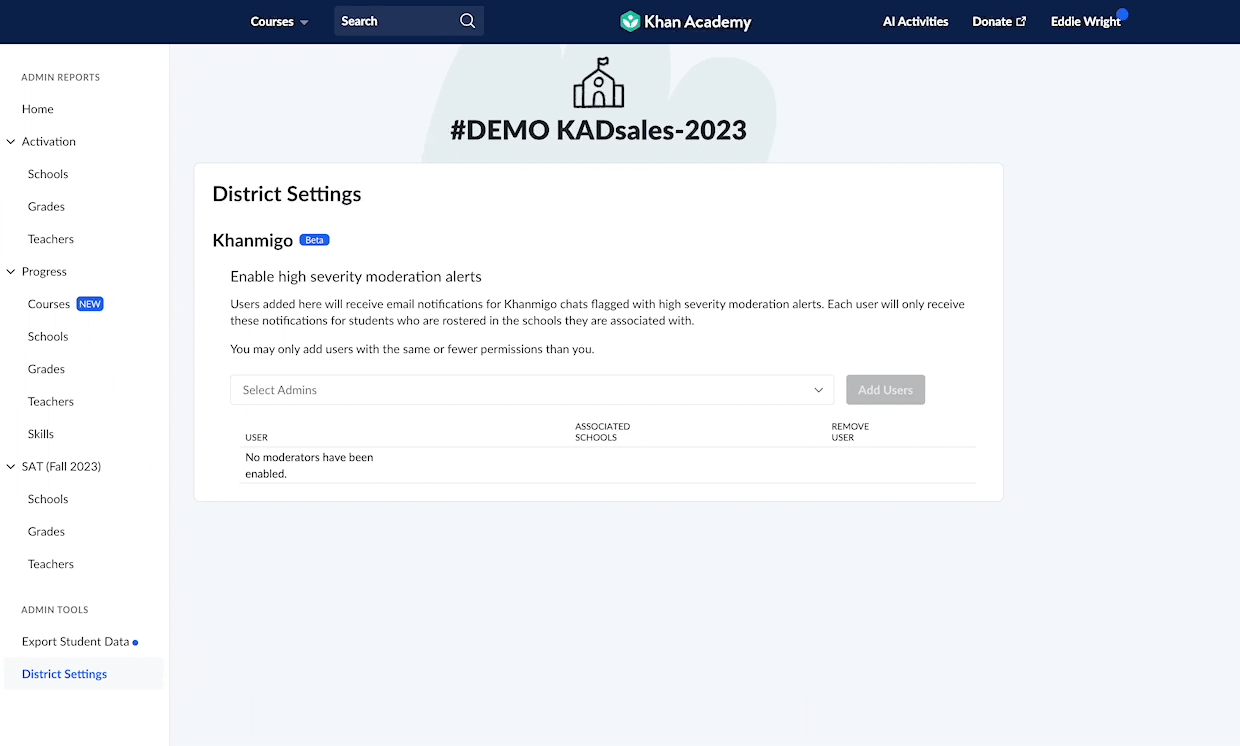1240x746 pixels.
Task: Open the Donate external link
Action: pyautogui.click(x=998, y=21)
